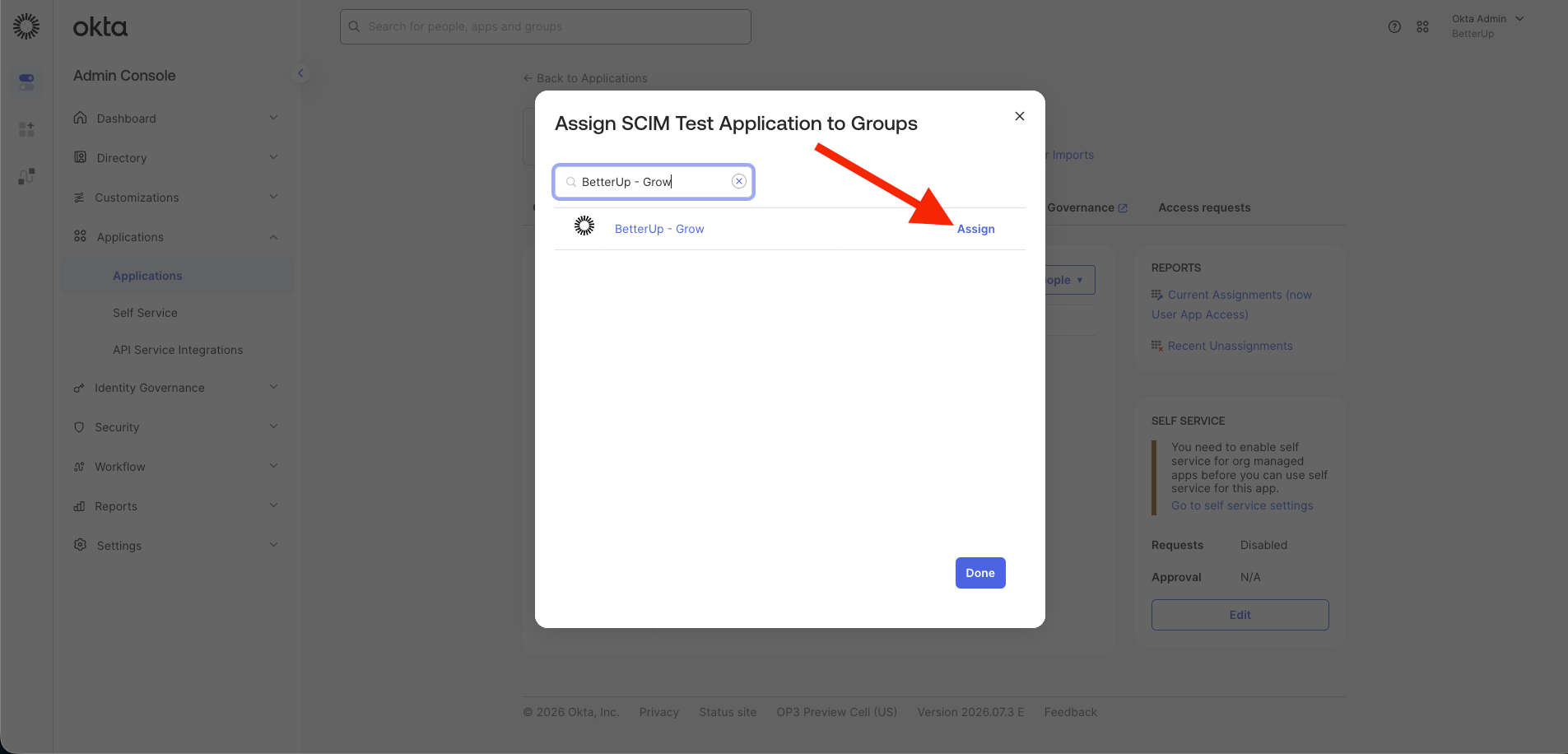Switch to the Access requests tab

(1204, 207)
